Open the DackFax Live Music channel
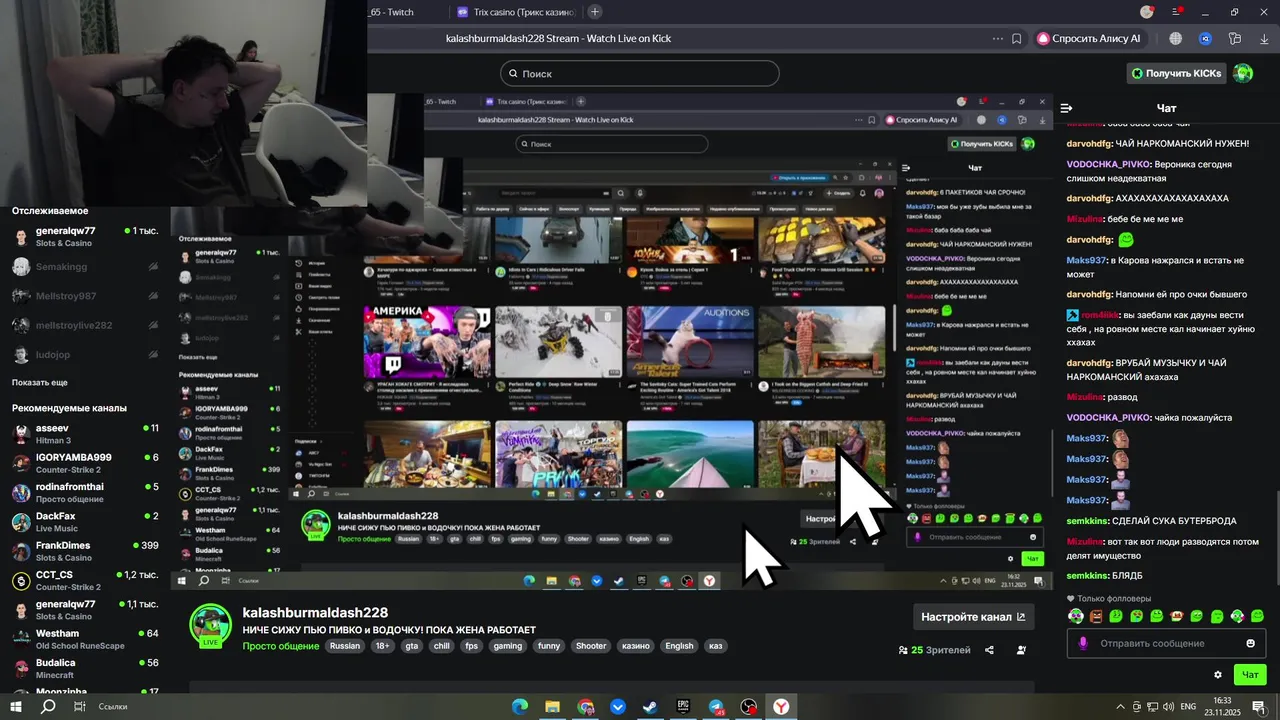Screen dimensions: 1280x720 pos(84,521)
